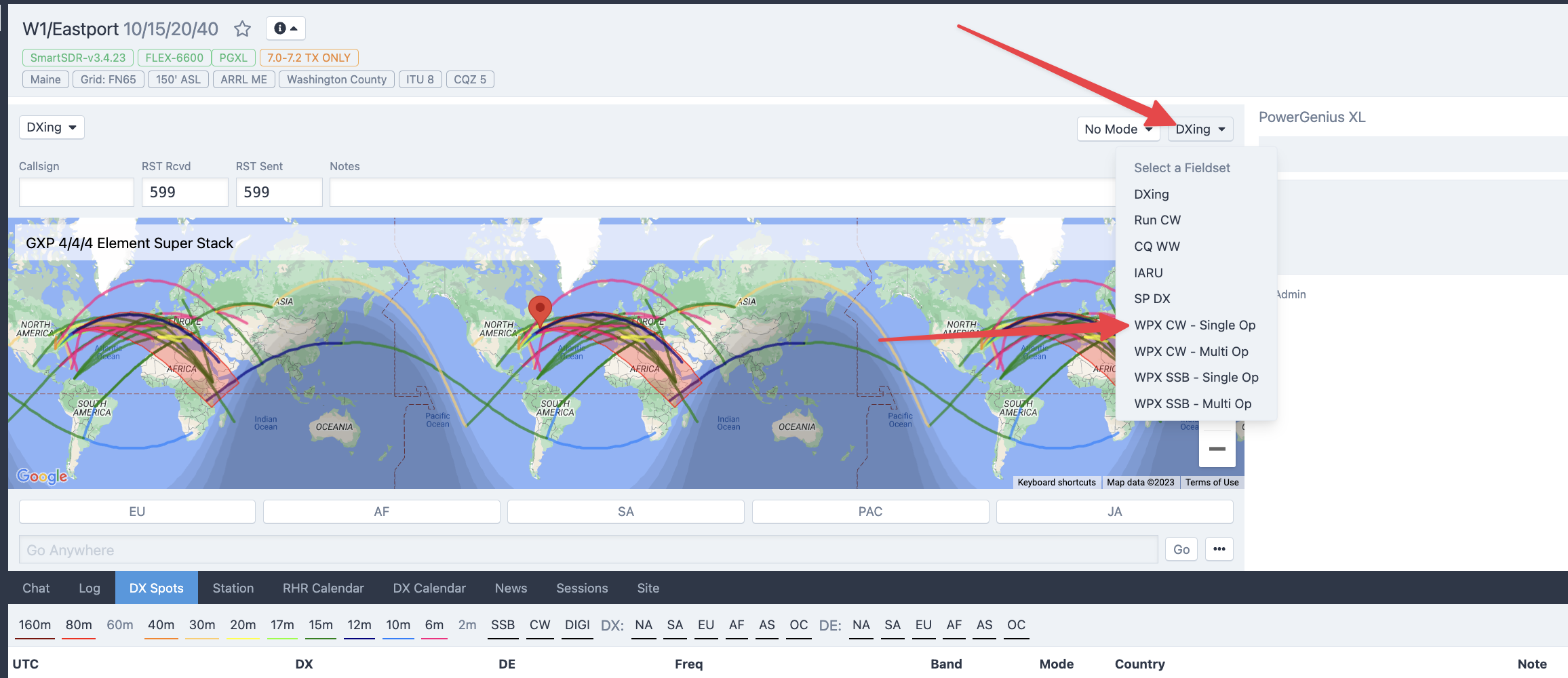Expand the left DXing dropdown
Image resolution: width=1568 pixels, height=678 pixels.
(x=52, y=127)
